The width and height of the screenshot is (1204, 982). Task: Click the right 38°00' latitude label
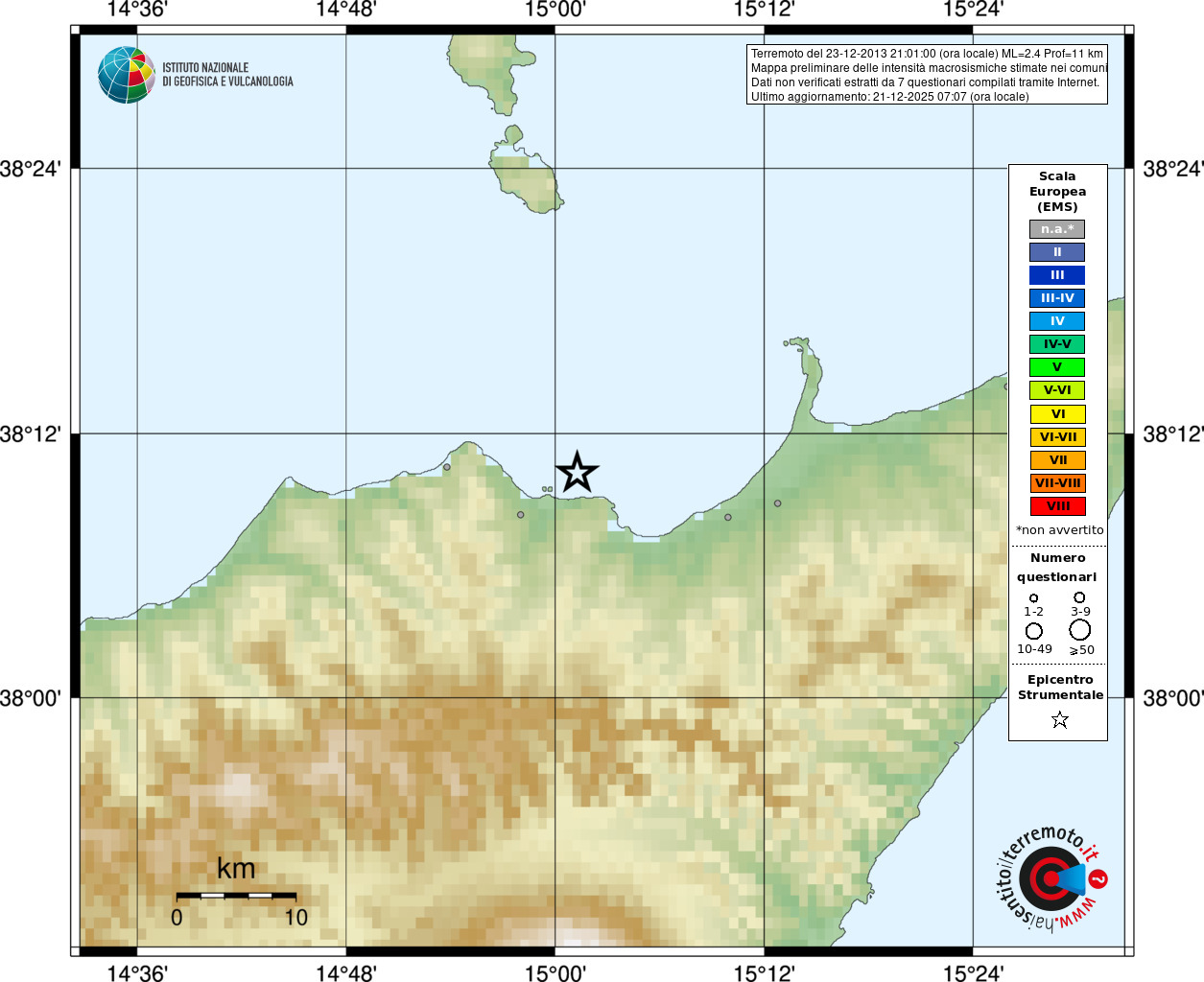[1172, 698]
